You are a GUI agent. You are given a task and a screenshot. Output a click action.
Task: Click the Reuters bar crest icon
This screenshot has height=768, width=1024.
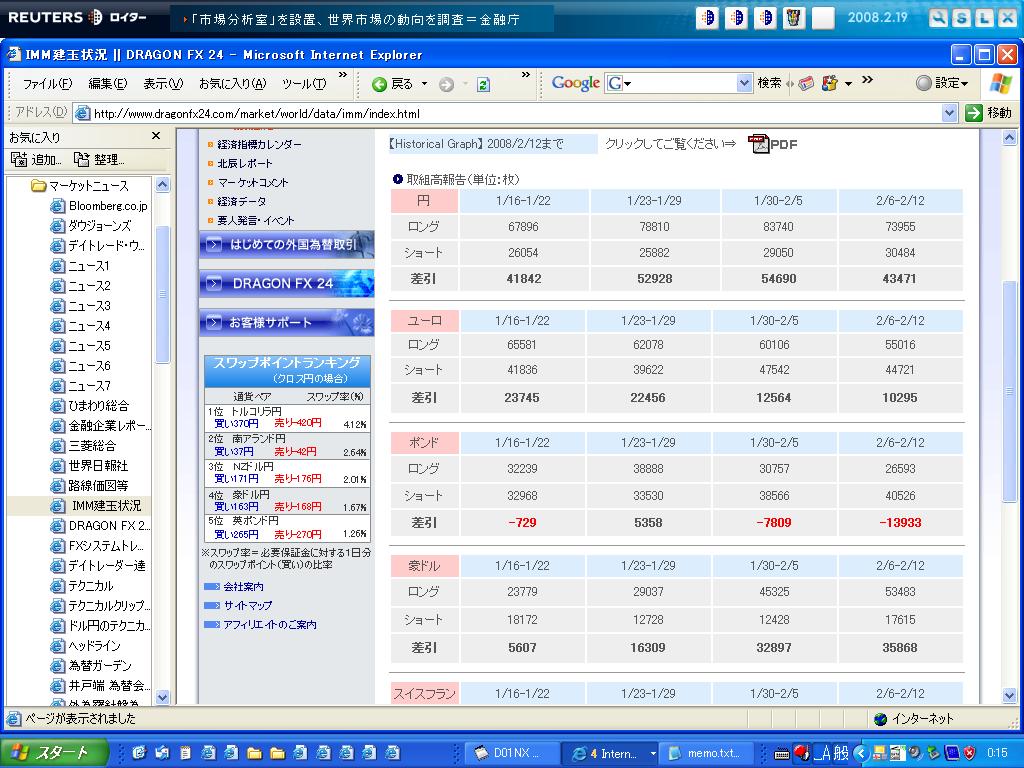[793, 18]
